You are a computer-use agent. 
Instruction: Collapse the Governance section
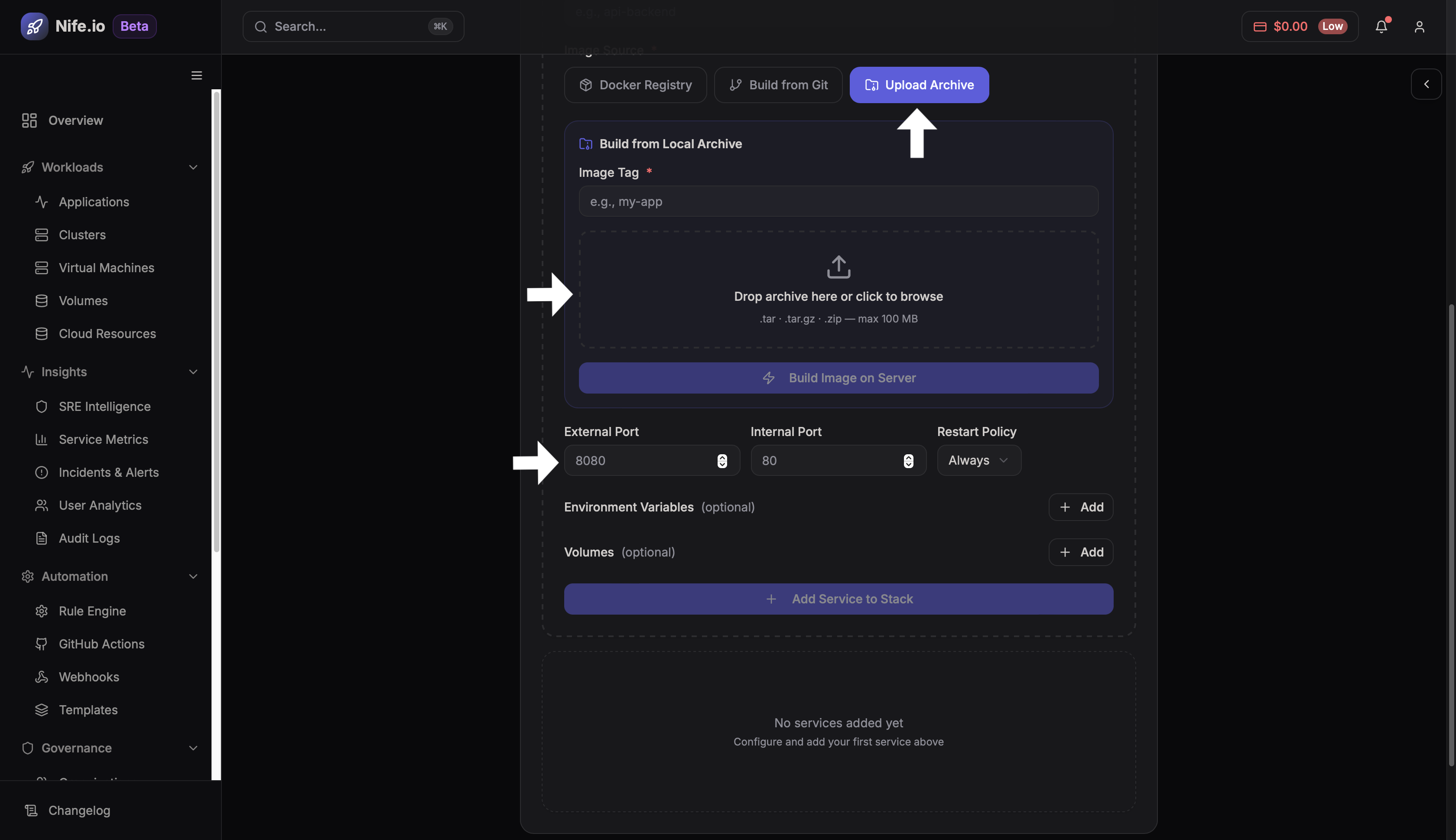click(x=193, y=748)
